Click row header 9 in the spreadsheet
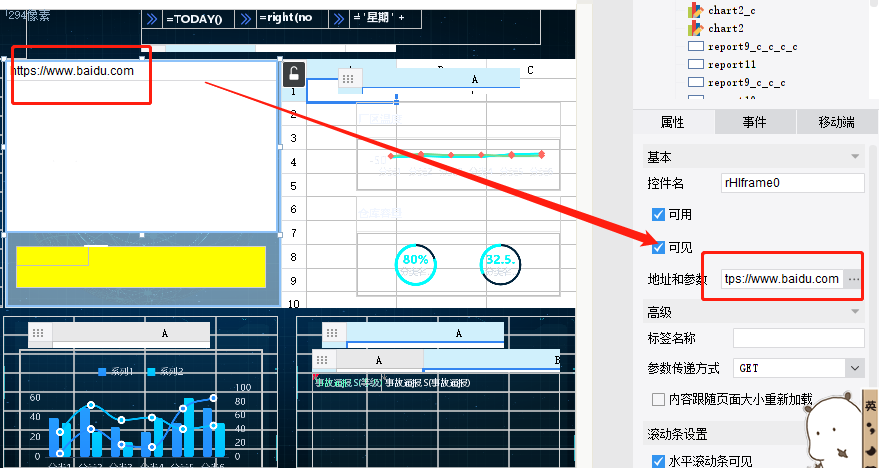 click(x=293, y=280)
